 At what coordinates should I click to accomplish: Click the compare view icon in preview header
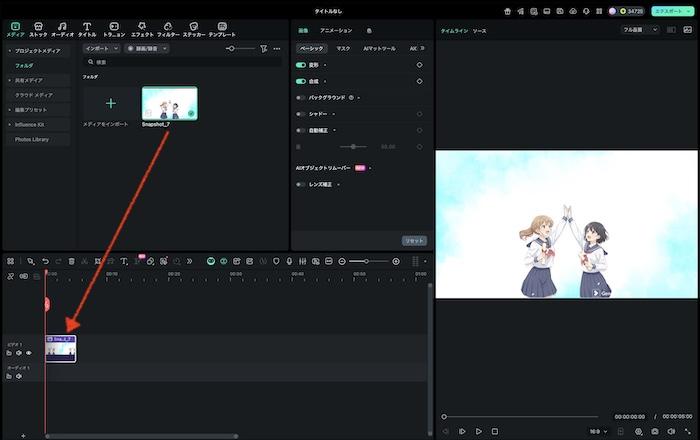pyautogui.click(x=671, y=30)
